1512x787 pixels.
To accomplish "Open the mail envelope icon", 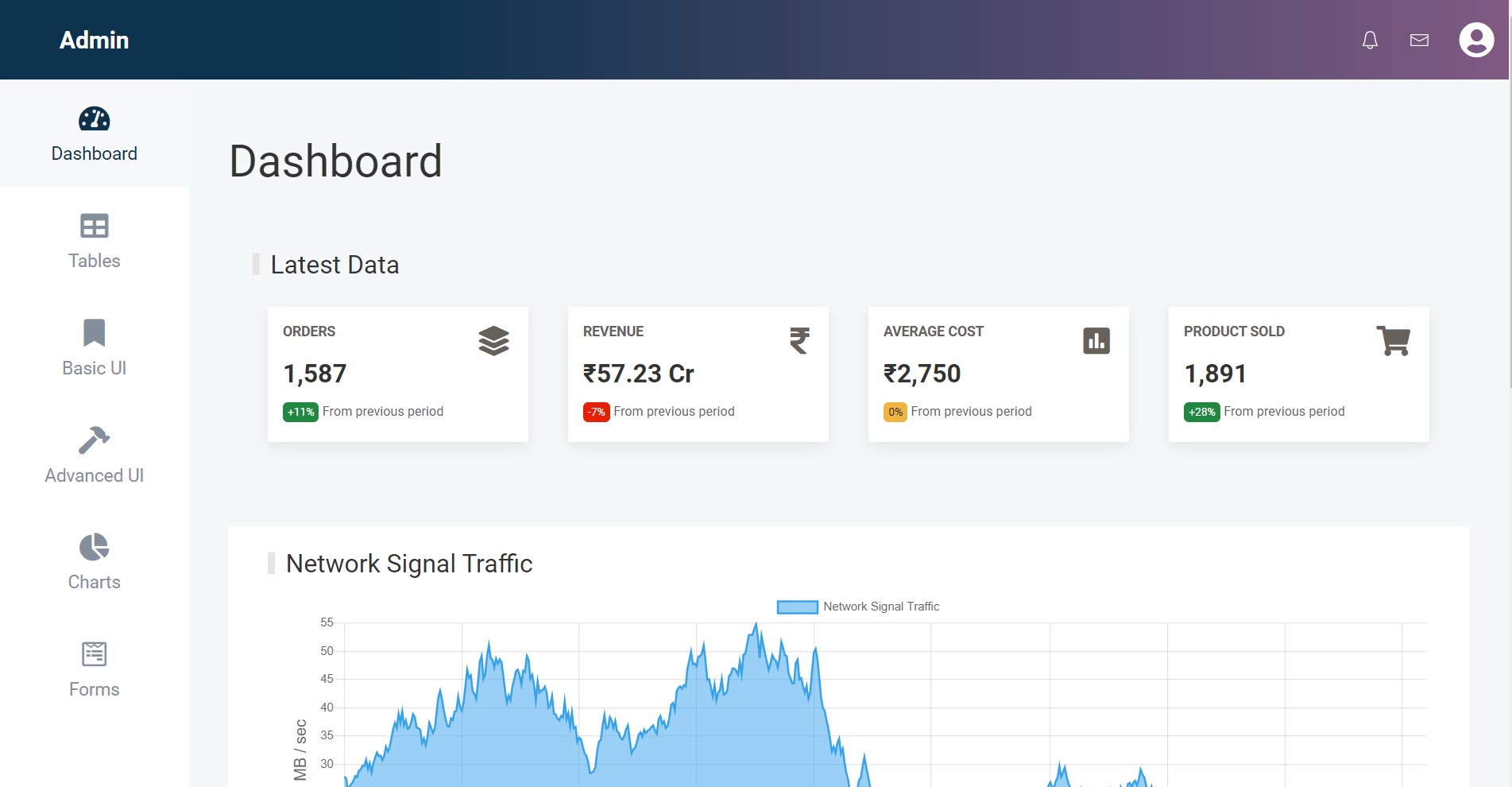I will tap(1419, 40).
